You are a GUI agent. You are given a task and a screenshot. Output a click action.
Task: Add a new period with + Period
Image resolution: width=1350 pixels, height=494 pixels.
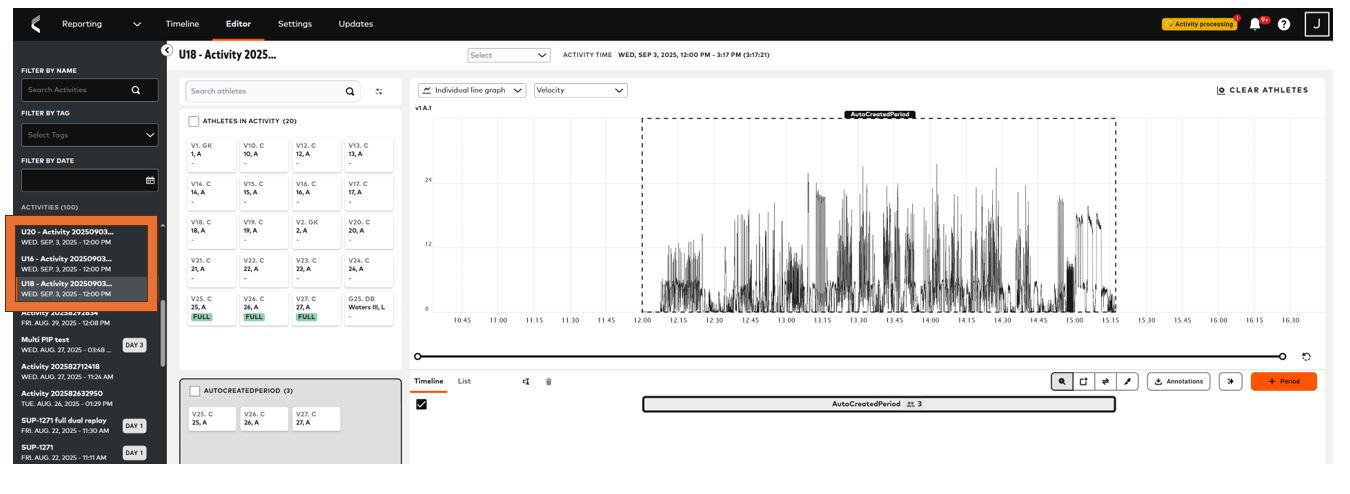1283,381
